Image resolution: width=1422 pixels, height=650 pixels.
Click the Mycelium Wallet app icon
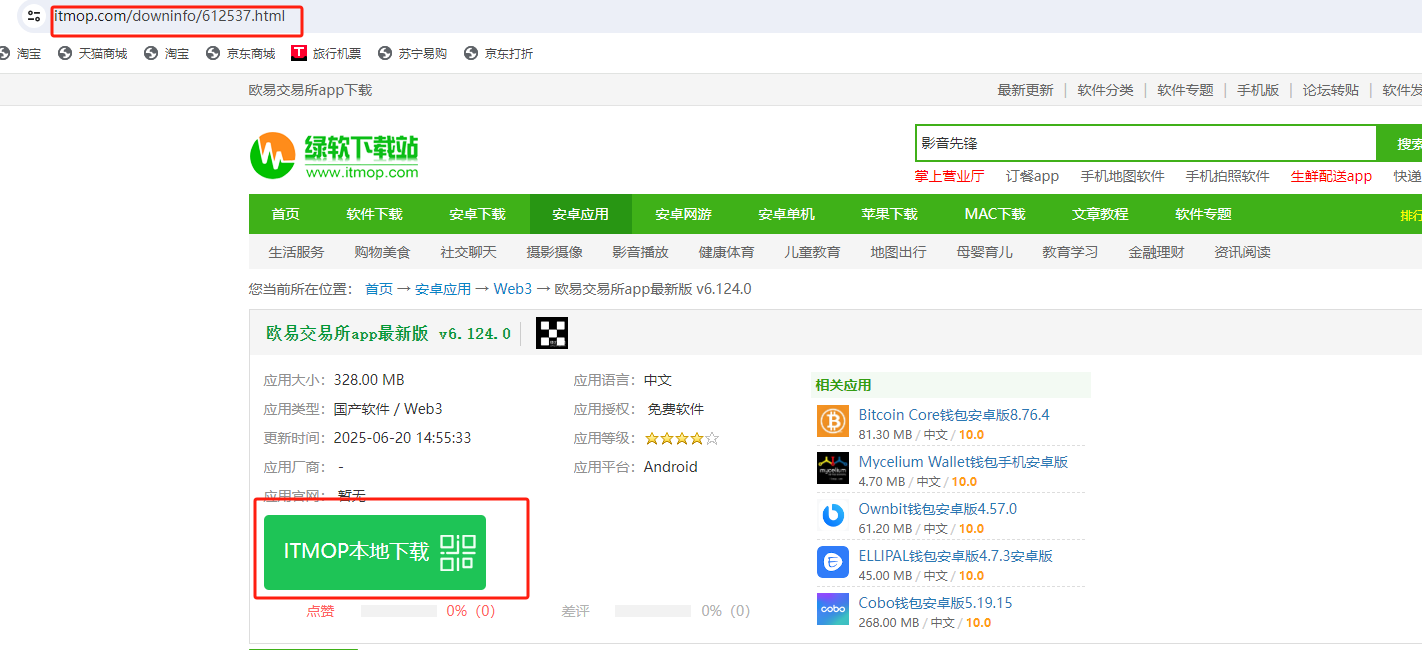832,469
